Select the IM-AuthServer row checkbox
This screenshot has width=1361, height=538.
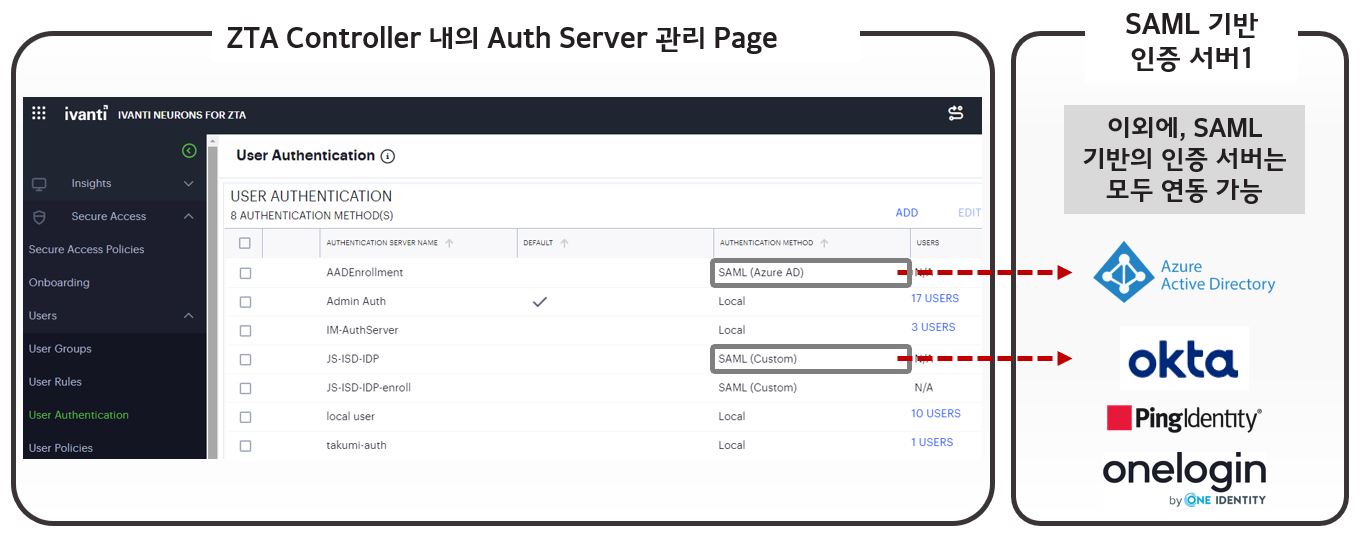coord(245,331)
